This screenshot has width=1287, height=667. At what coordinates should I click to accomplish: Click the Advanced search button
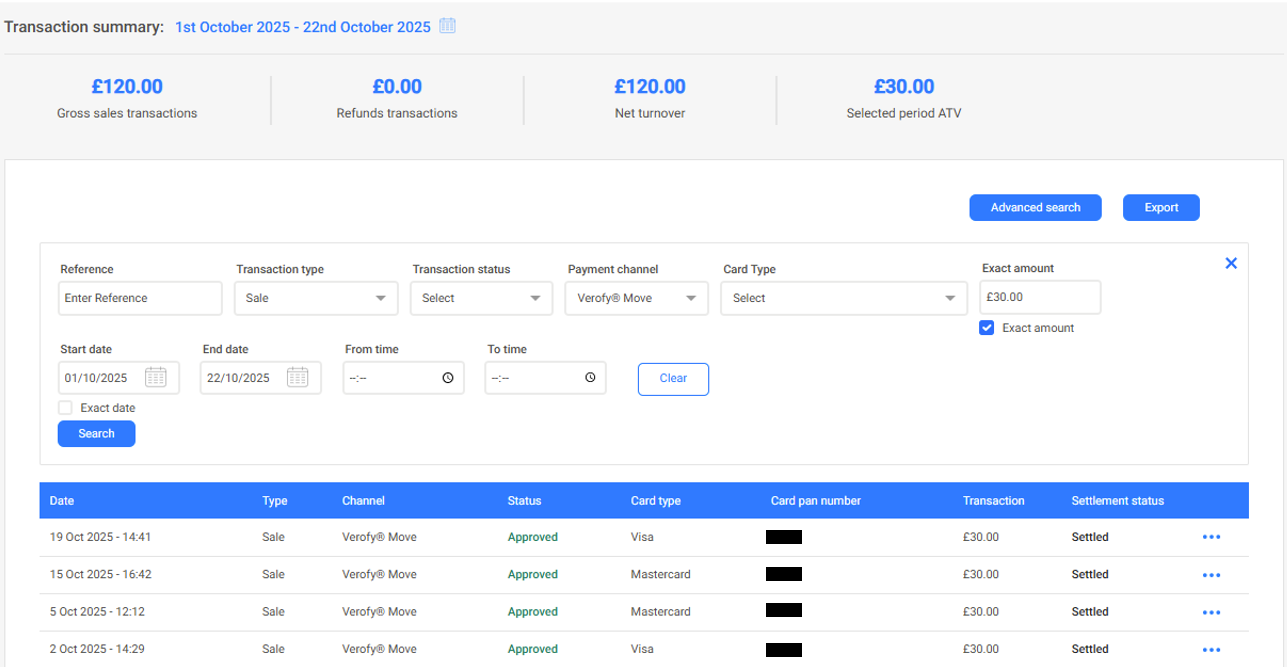click(x=1035, y=208)
